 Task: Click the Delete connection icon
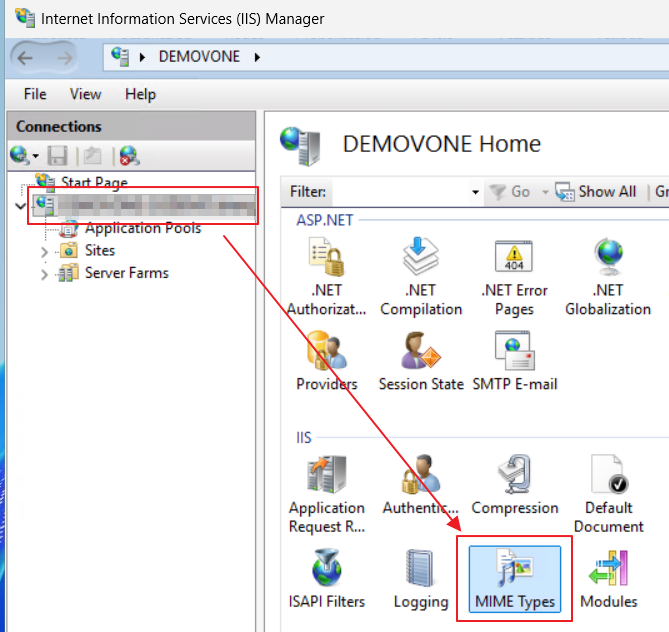click(129, 156)
